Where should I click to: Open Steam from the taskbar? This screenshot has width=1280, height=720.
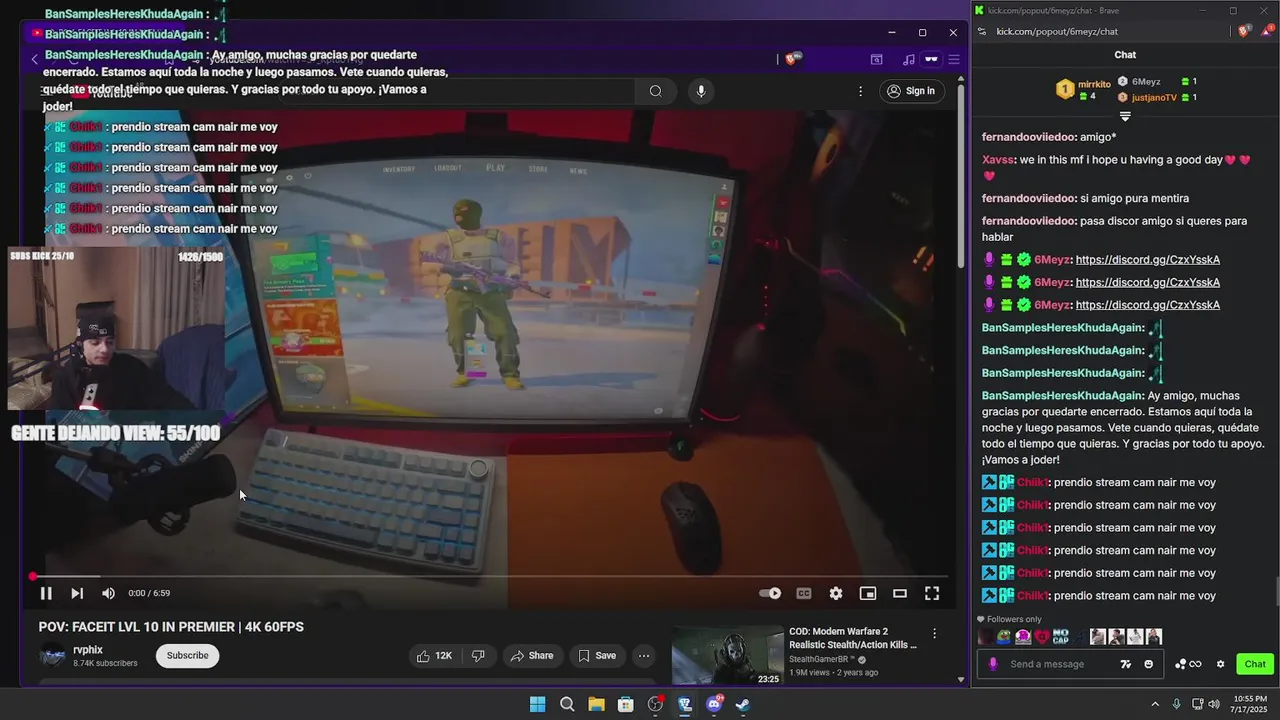(x=743, y=704)
